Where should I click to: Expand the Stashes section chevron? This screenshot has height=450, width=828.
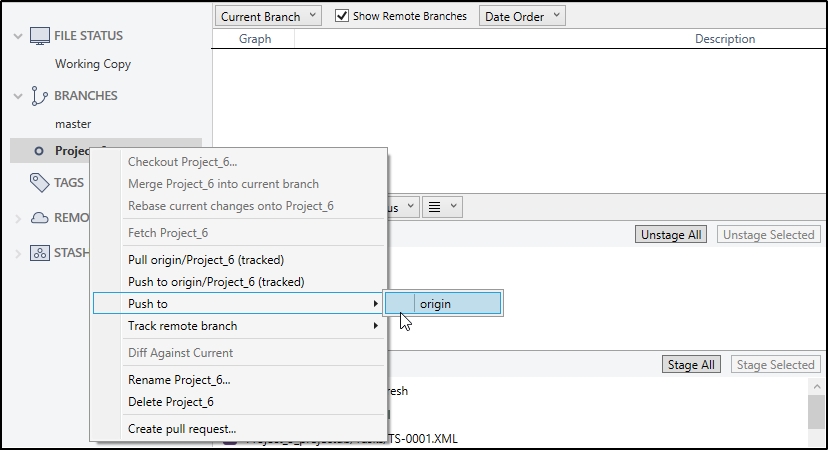tap(18, 253)
